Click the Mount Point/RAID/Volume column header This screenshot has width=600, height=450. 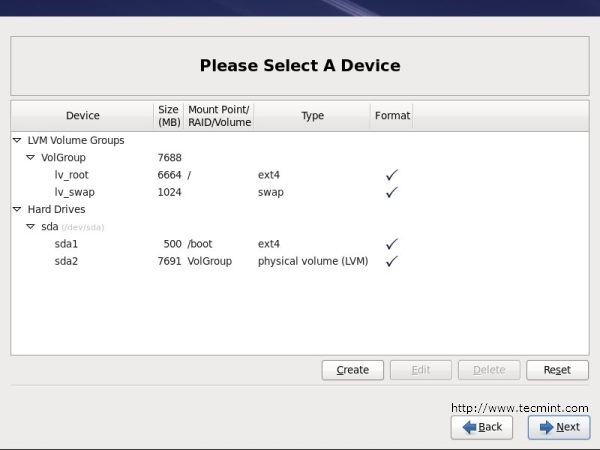[219, 116]
